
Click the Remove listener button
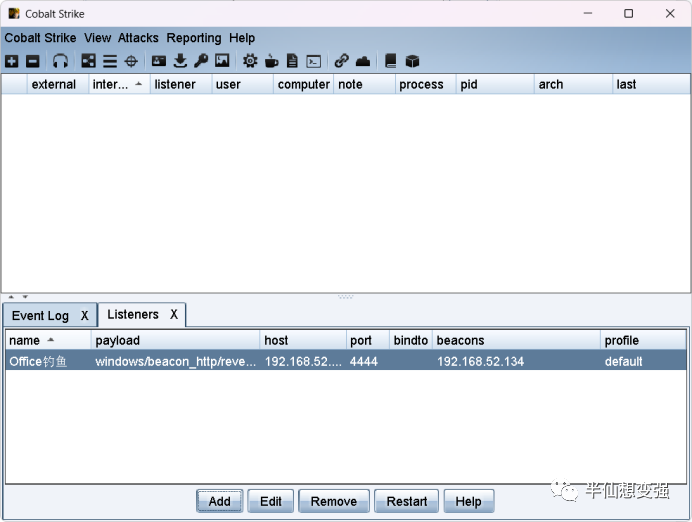coord(334,501)
